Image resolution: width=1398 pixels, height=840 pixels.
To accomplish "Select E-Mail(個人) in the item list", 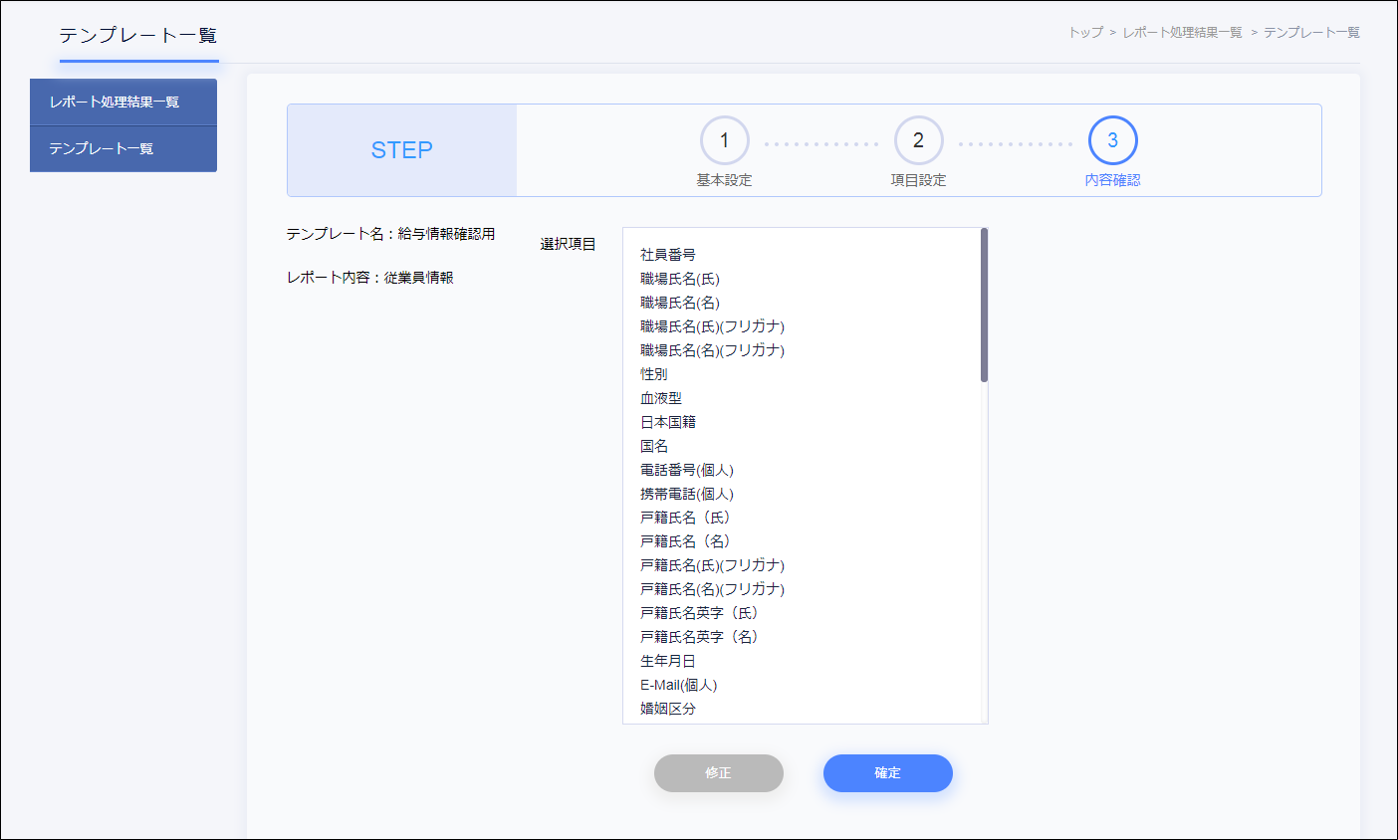I will pos(679,685).
